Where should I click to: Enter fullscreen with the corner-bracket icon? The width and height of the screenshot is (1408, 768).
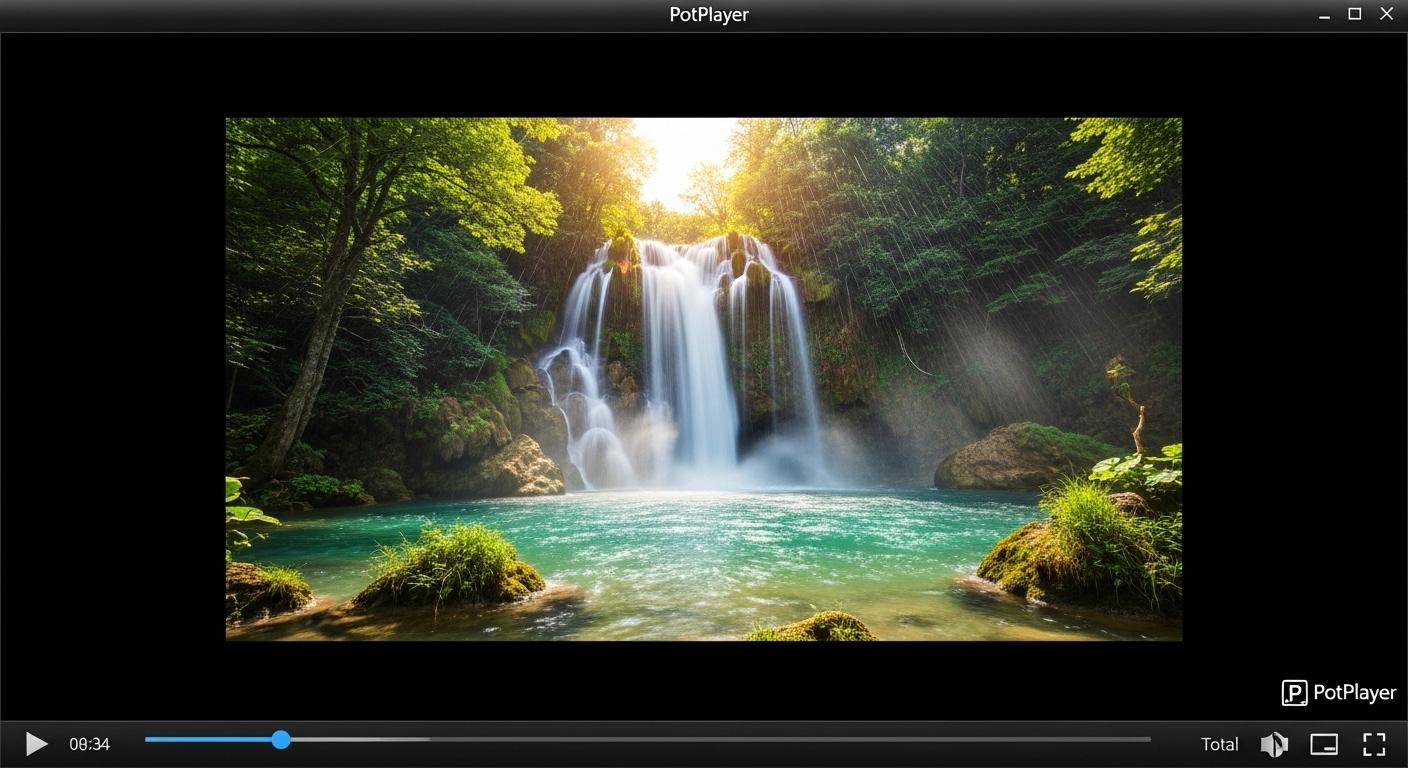[x=1374, y=744]
